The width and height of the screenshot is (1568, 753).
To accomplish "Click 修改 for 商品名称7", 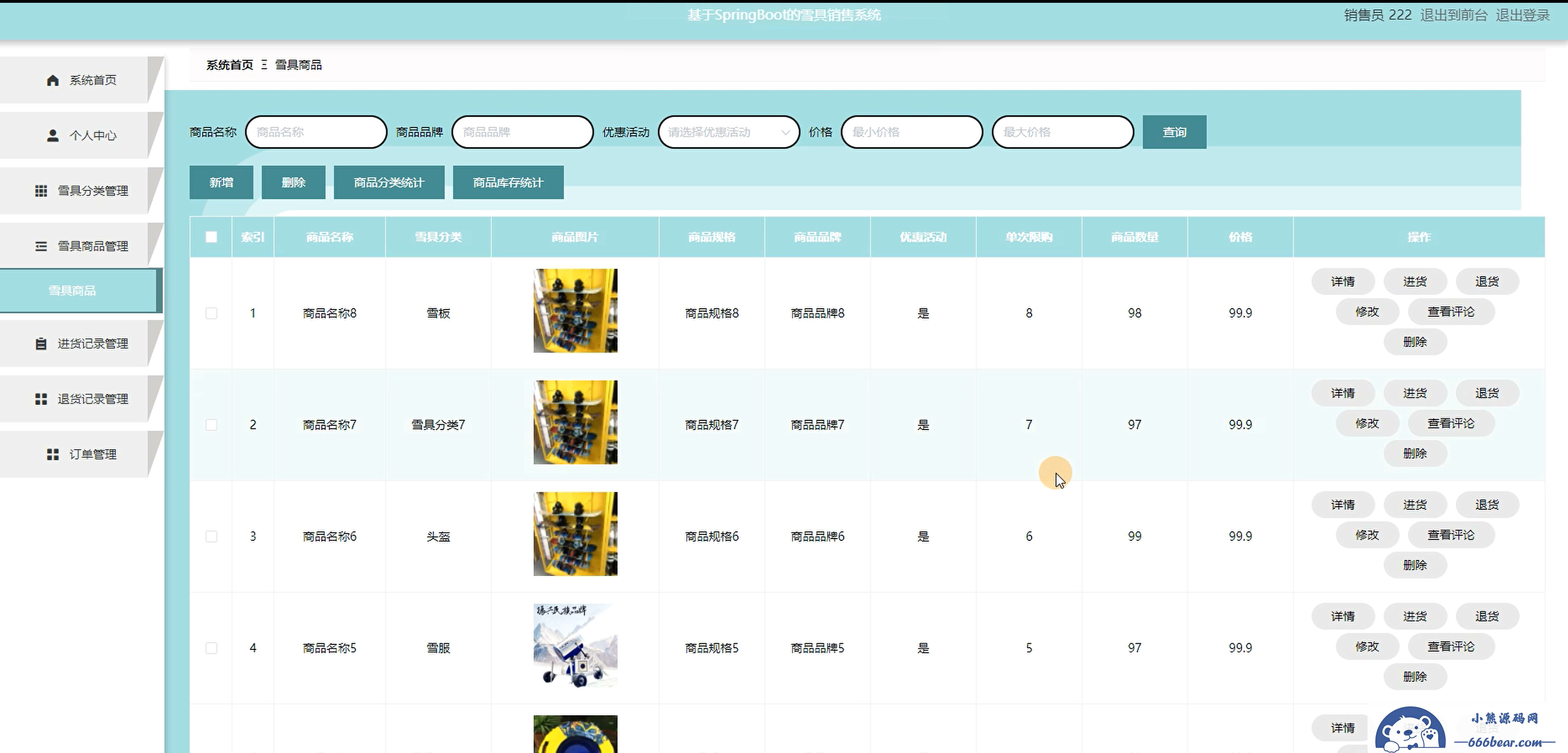I will 1367,423.
